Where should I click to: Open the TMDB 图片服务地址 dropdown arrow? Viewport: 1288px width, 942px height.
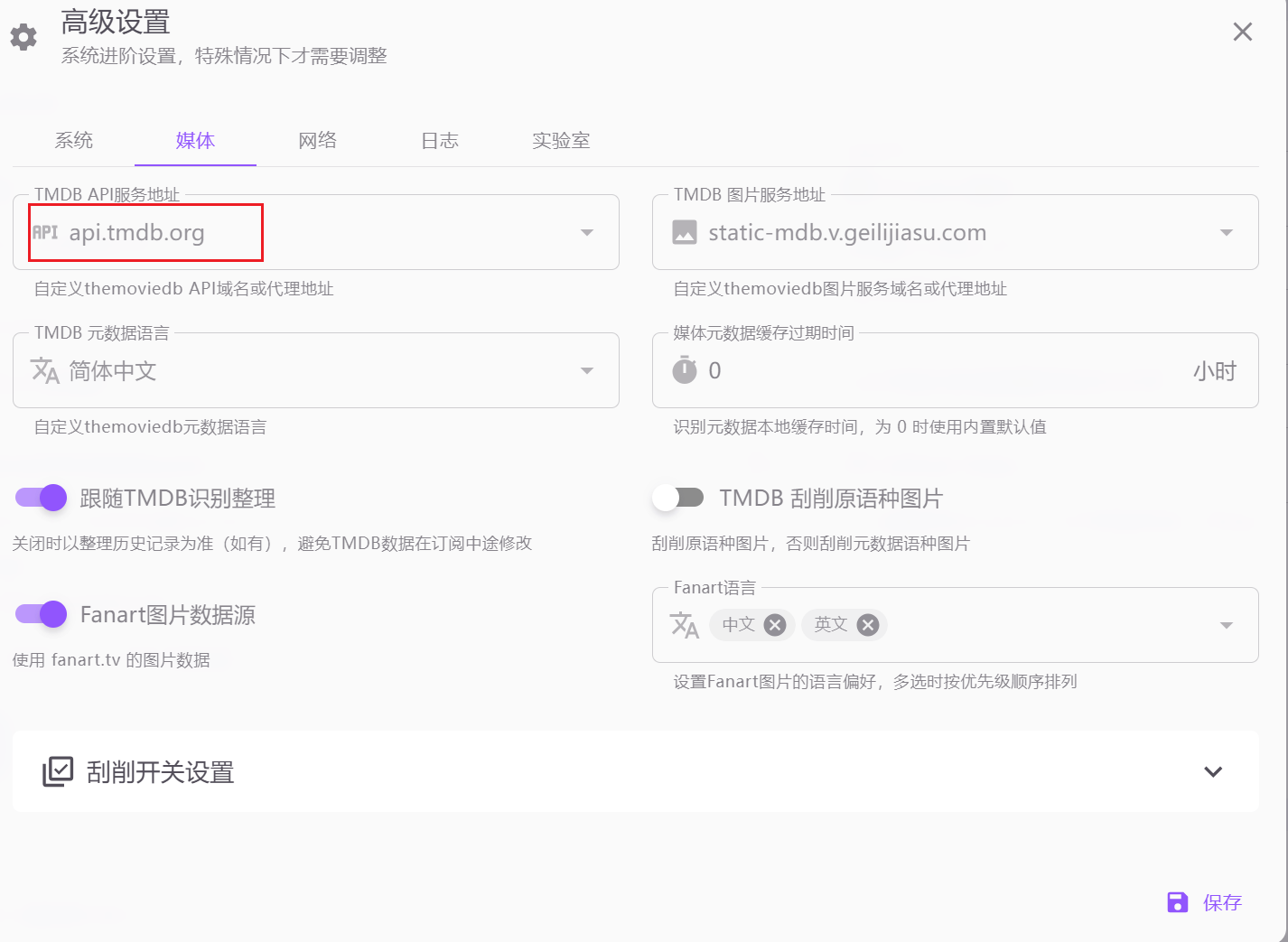[1227, 233]
